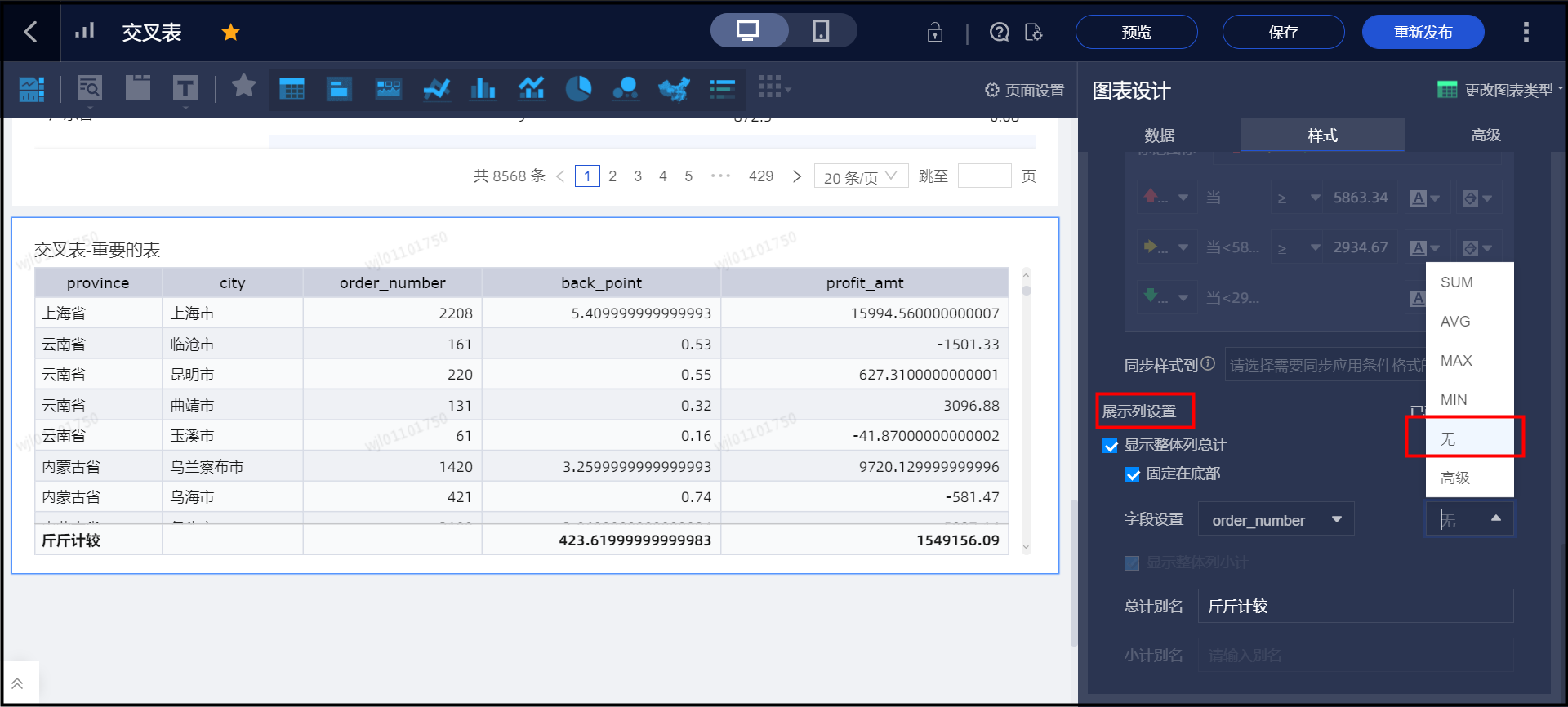Insert a map chart from the toolbar
Image resolution: width=1568 pixels, height=707 pixels.
[x=674, y=88]
